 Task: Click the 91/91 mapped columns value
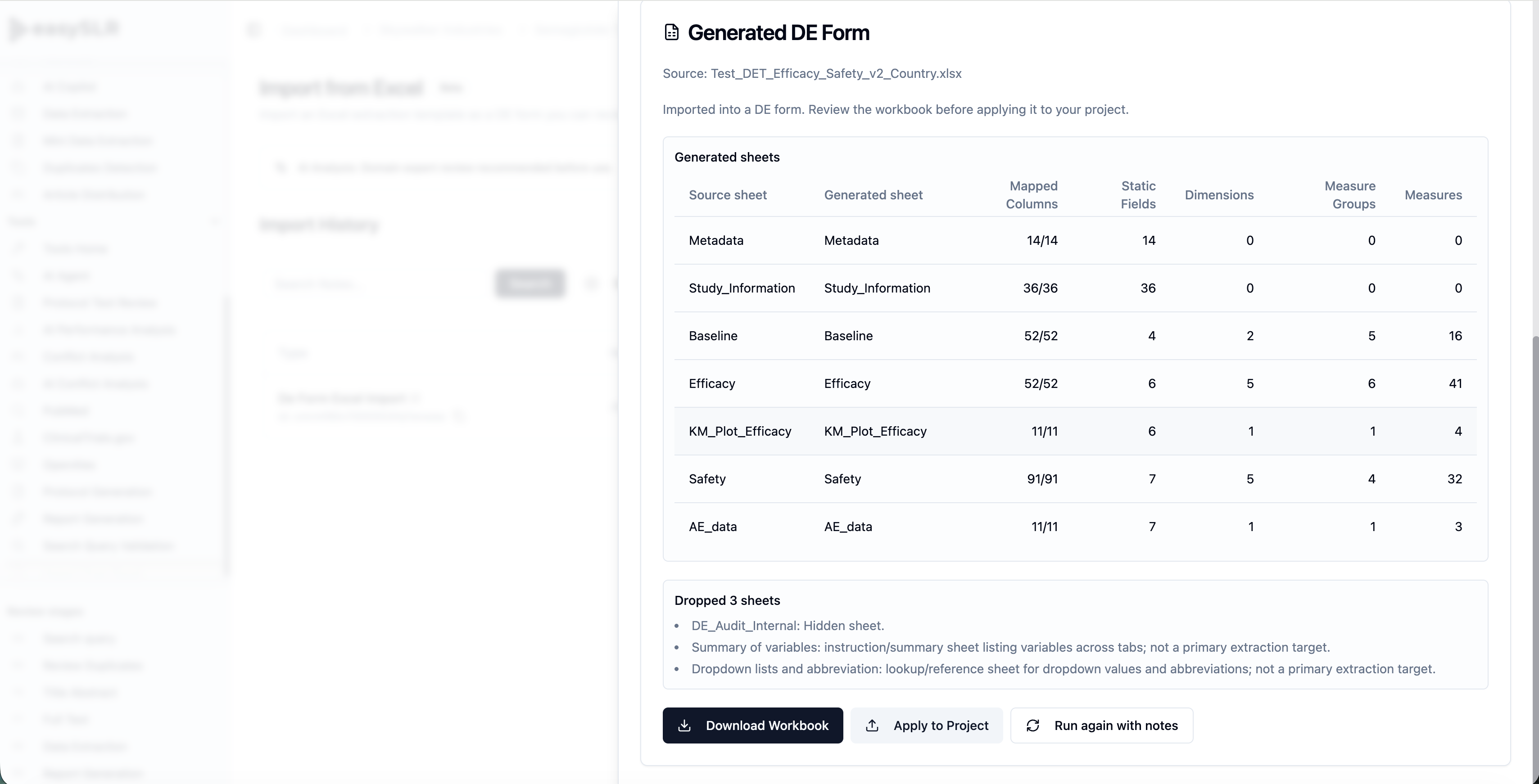(x=1042, y=479)
